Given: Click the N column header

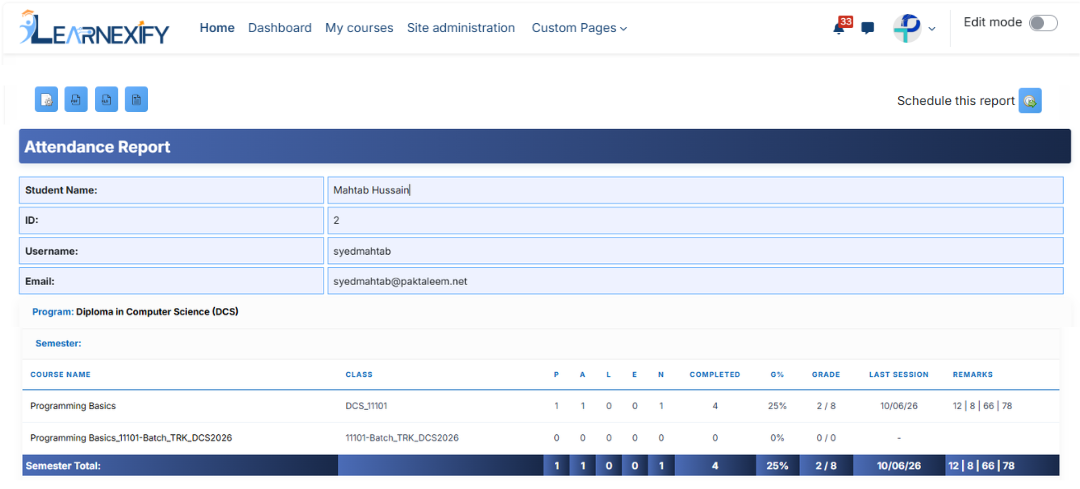Looking at the screenshot, I should point(661,375).
